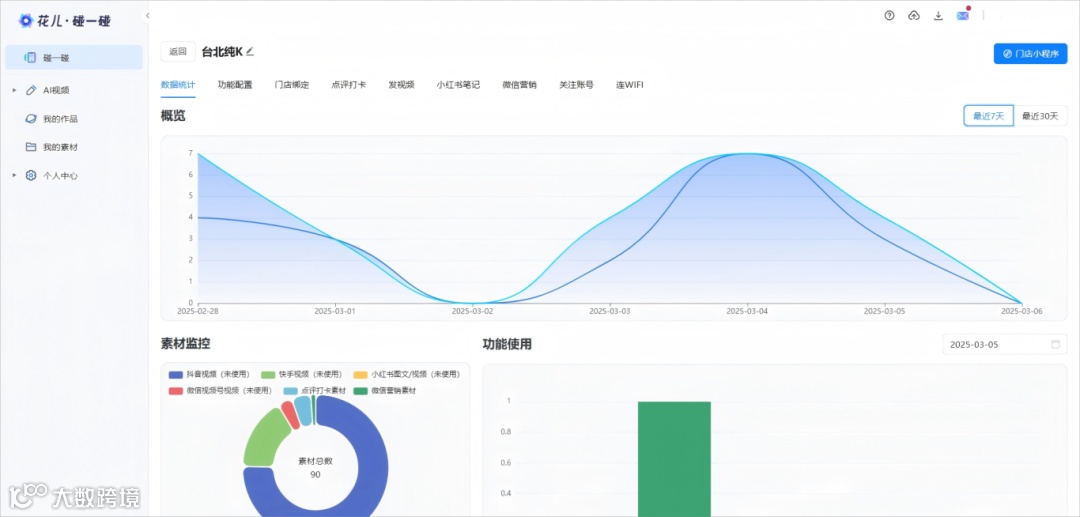Open the 点评打卡 tab
Screen dimensions: 1080x517
349,85
